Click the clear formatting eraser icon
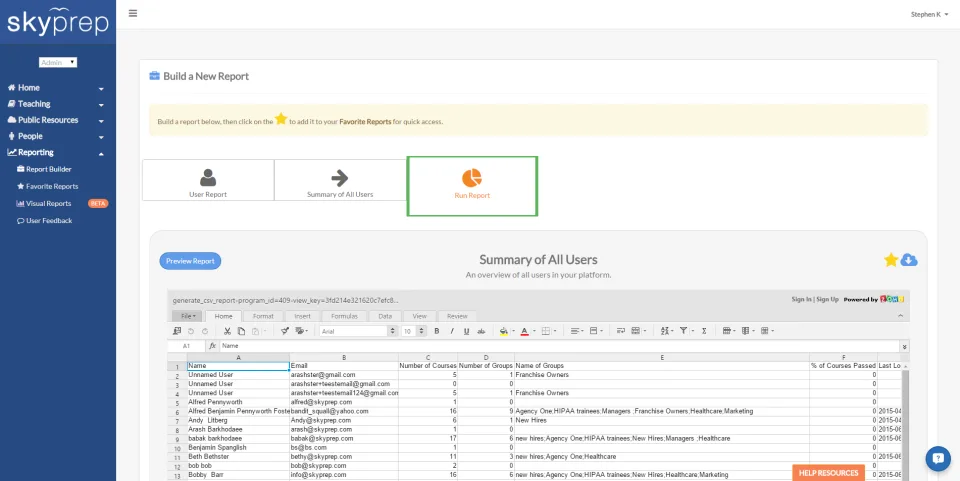Image resolution: width=960 pixels, height=481 pixels. (299, 331)
